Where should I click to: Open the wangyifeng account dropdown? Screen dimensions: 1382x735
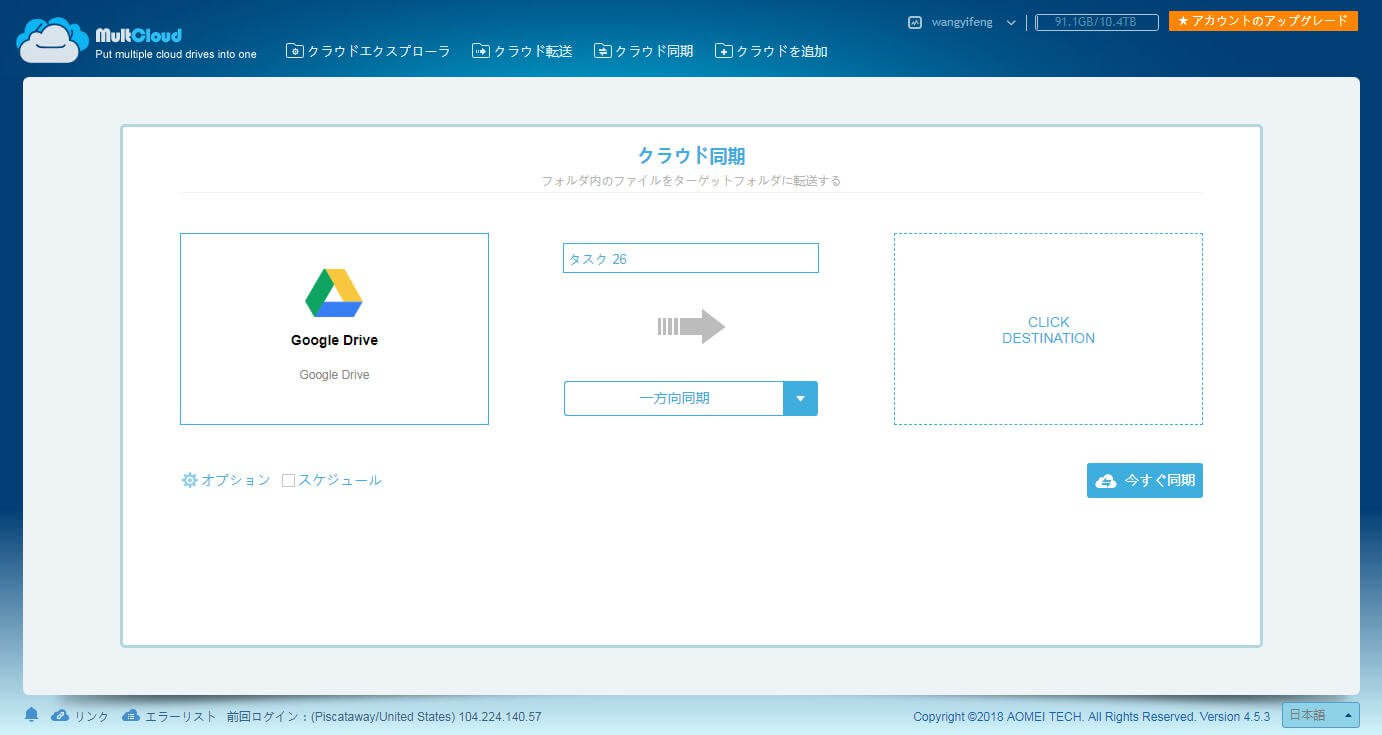(1010, 23)
